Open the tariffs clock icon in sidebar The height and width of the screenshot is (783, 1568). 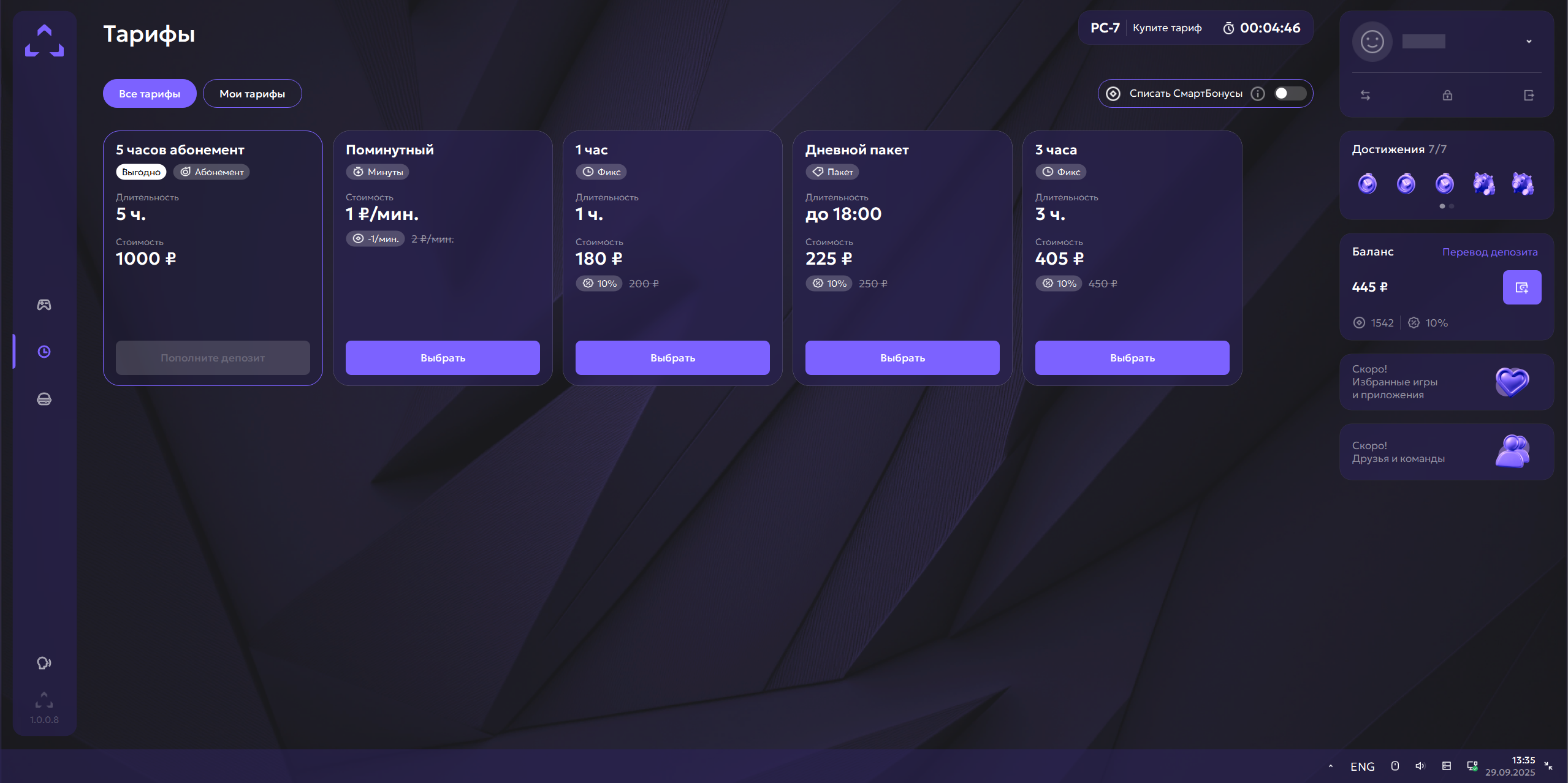44,352
